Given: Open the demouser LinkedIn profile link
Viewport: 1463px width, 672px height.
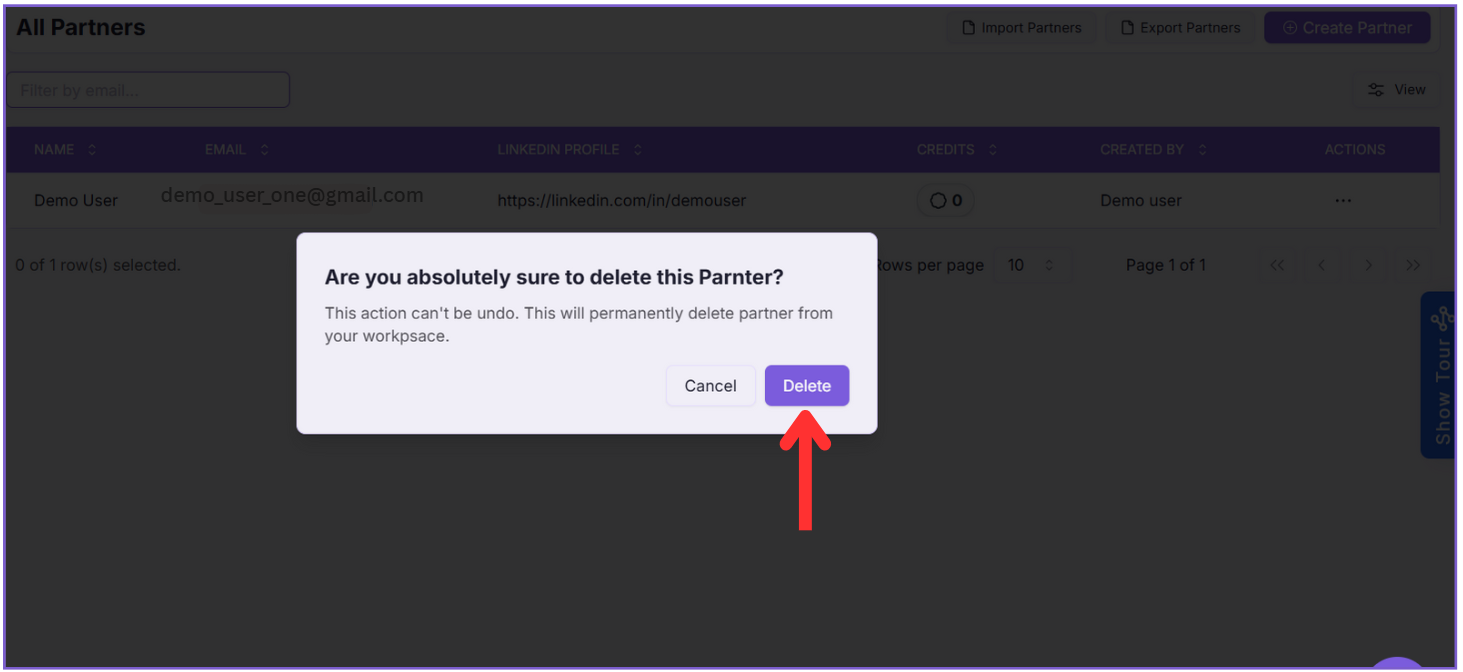Looking at the screenshot, I should click(621, 201).
